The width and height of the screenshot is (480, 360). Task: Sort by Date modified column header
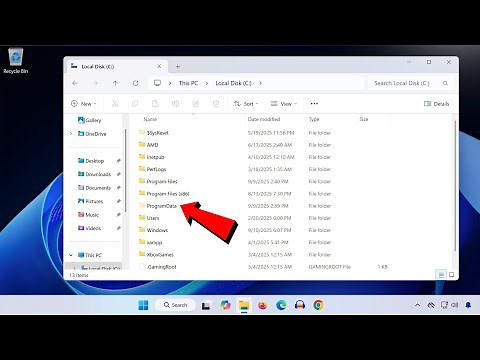tap(264, 119)
